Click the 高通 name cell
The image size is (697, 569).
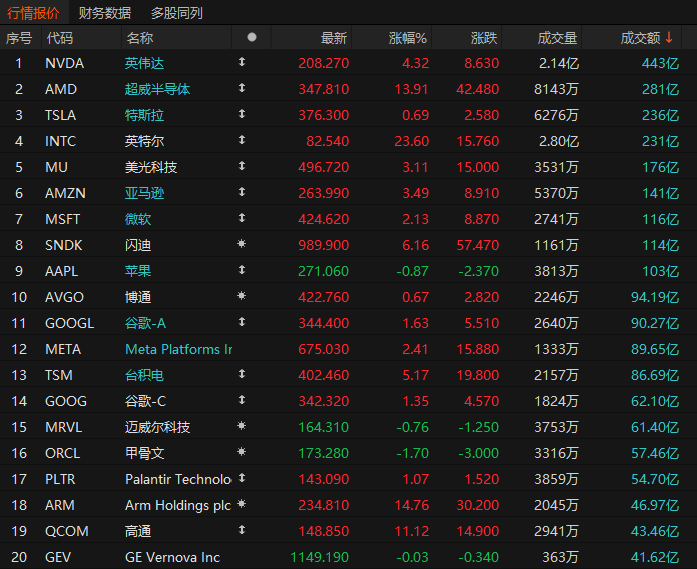(138, 531)
